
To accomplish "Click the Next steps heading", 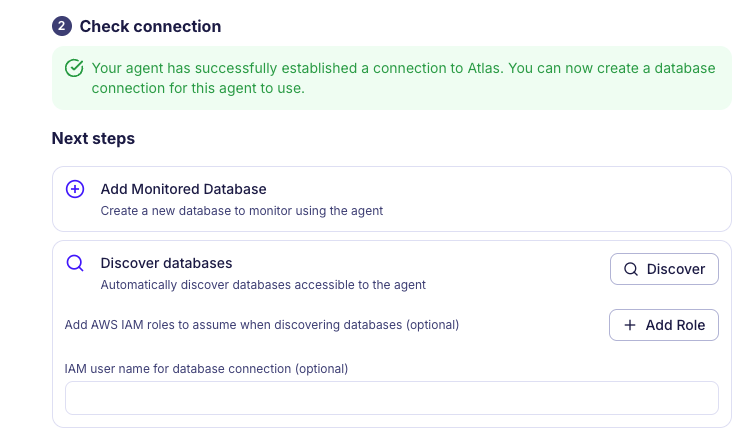I will [x=93, y=138].
